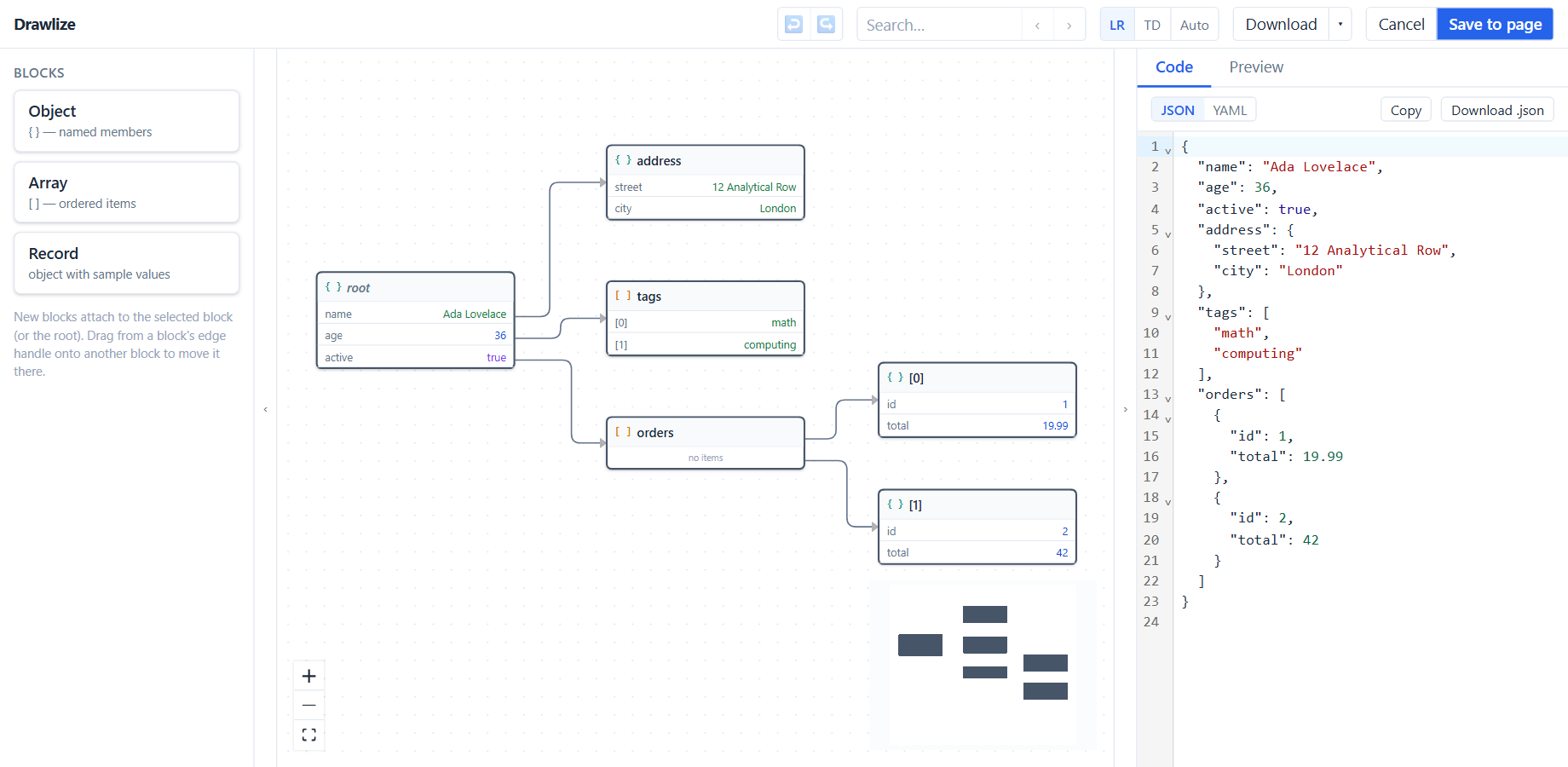Collapse the right code panel chevron
Image resolution: width=1568 pixels, height=767 pixels.
[1125, 410]
